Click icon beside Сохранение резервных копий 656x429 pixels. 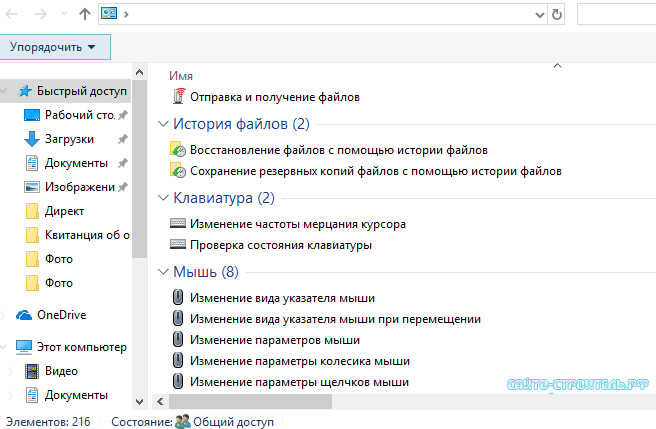tap(178, 170)
